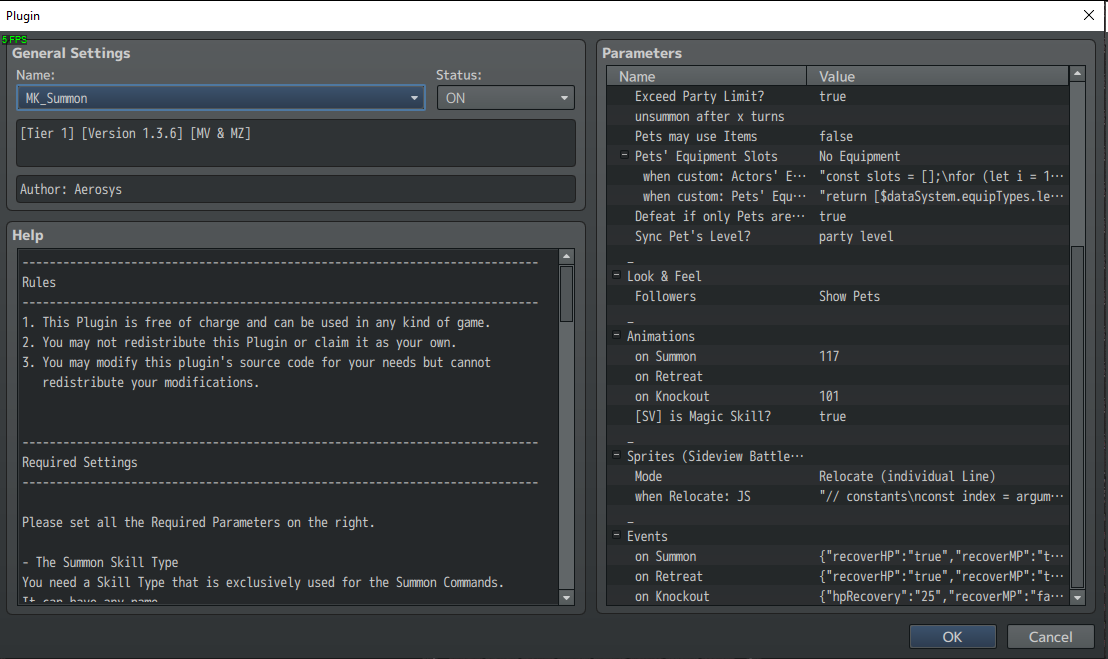
Task: Click the Show Pets value
Action: pyautogui.click(x=849, y=296)
